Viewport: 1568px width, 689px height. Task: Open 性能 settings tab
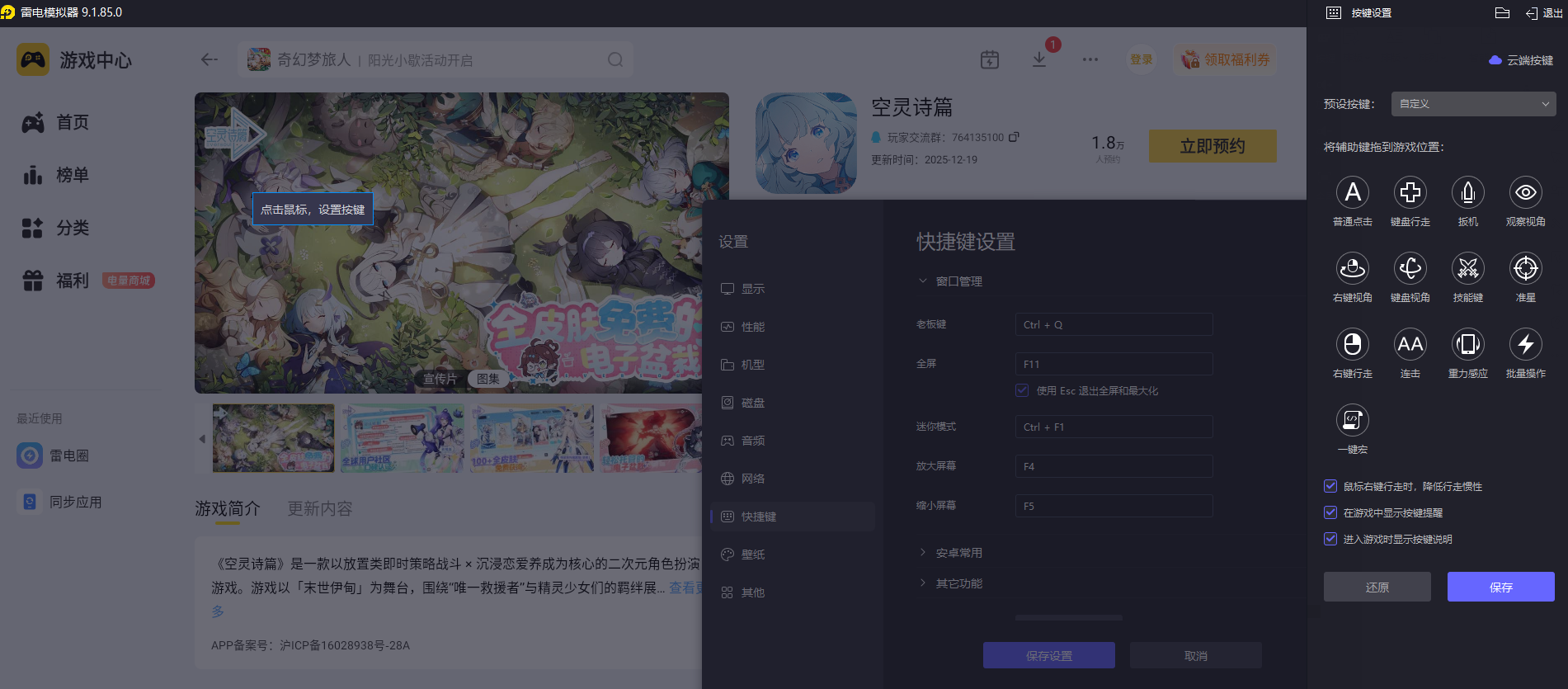pos(793,327)
